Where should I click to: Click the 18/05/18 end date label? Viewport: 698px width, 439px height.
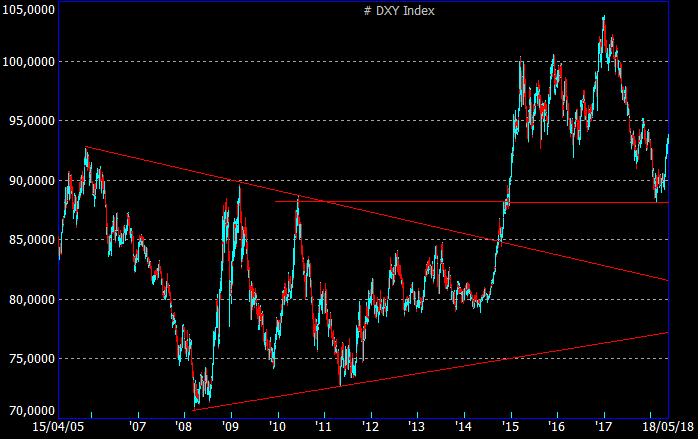(668, 427)
